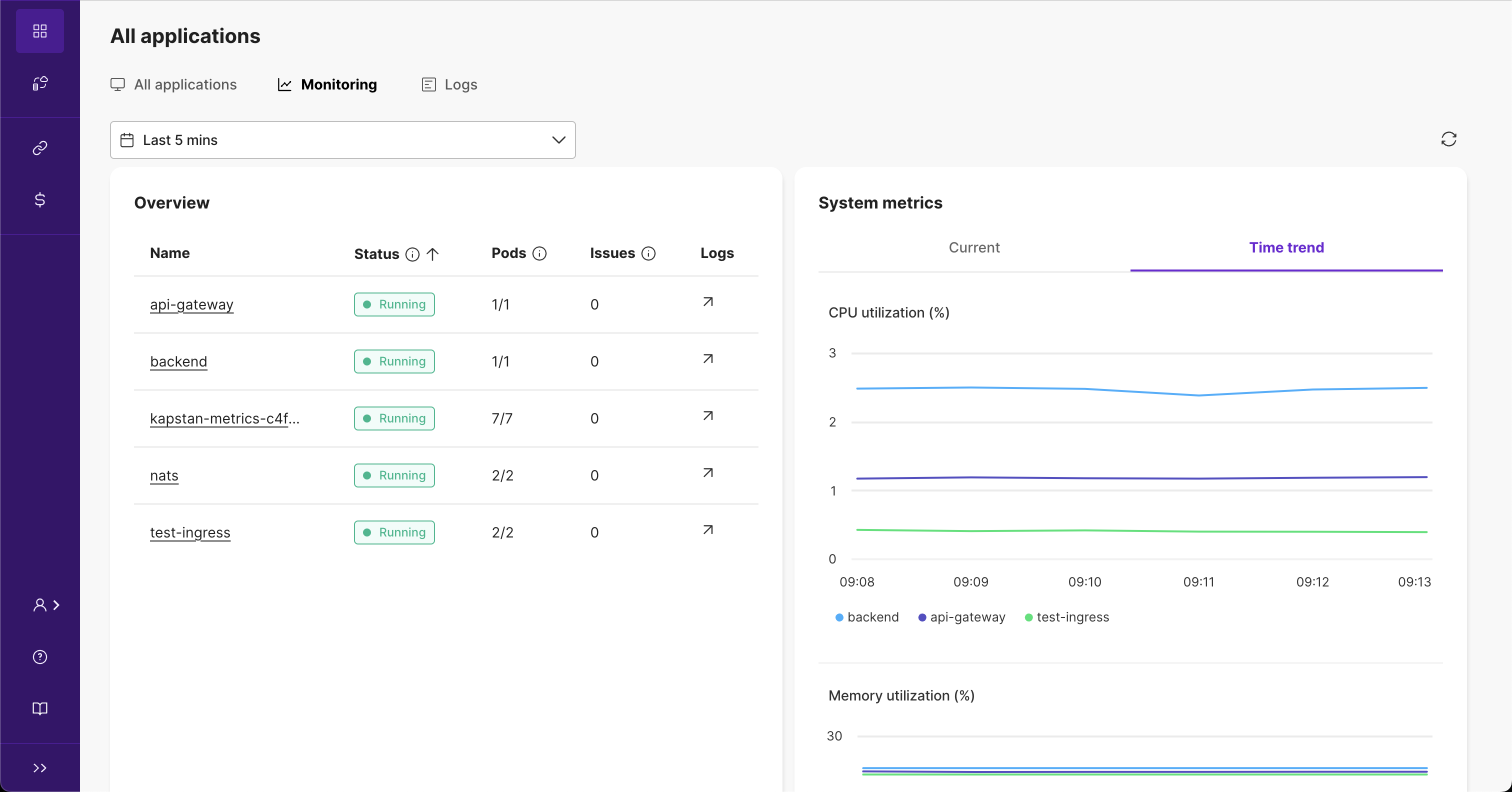The height and width of the screenshot is (792, 1512).
Task: Select the Monitoring tab
Action: (x=327, y=84)
